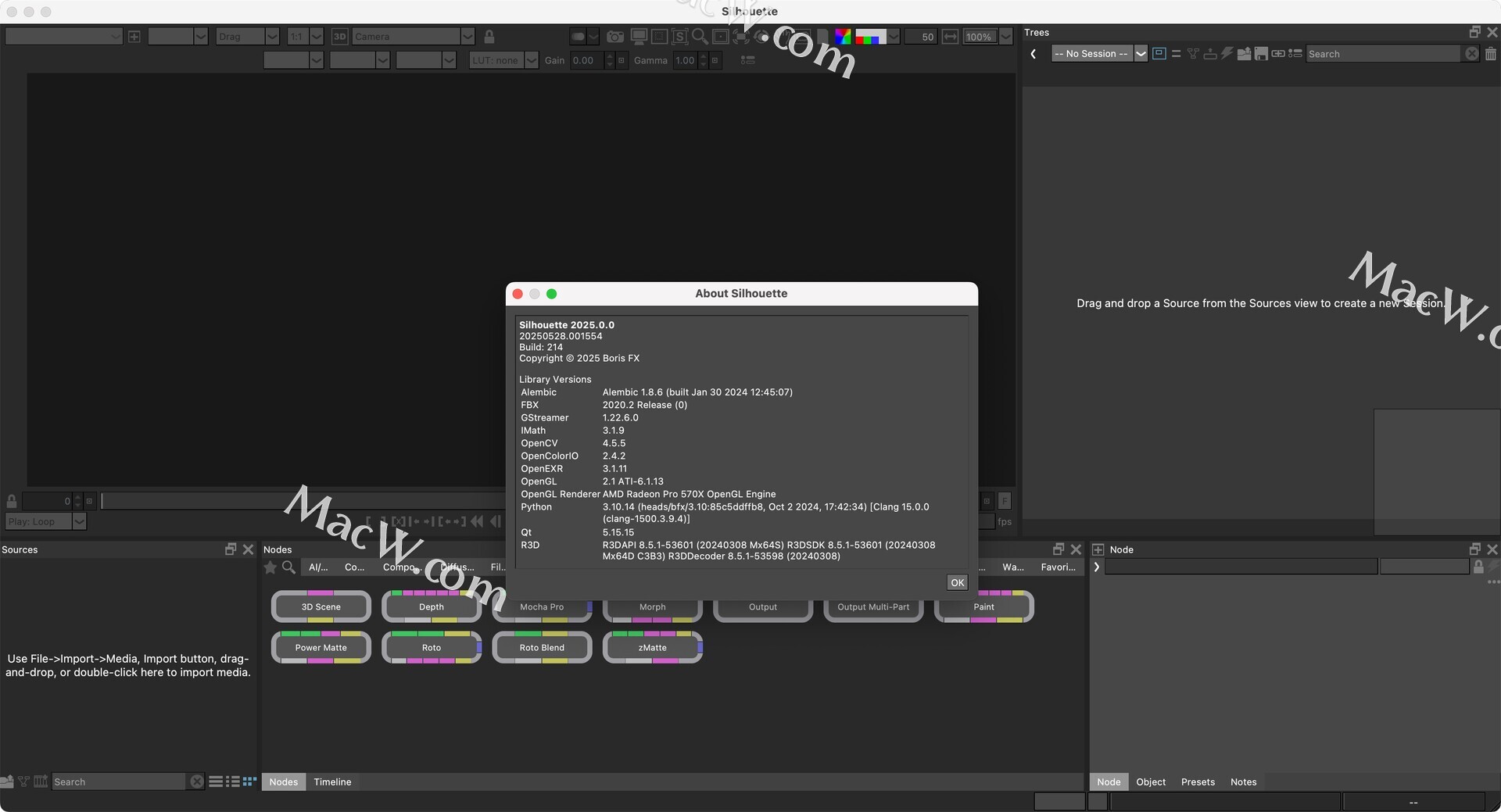
Task: Click the current frame number field
Action: pyautogui.click(x=47, y=501)
